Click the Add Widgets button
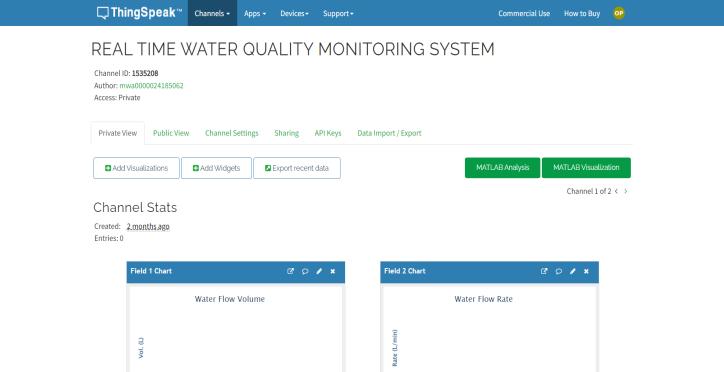 (x=217, y=168)
